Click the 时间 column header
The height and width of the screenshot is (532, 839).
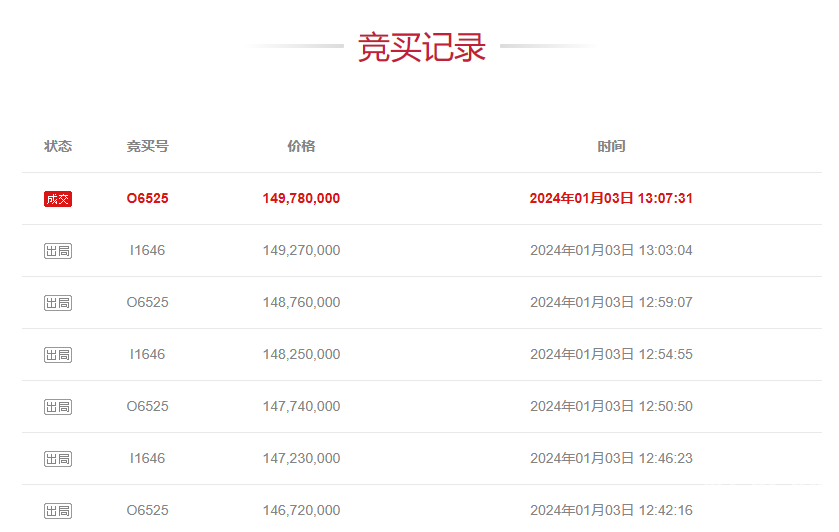(x=611, y=146)
